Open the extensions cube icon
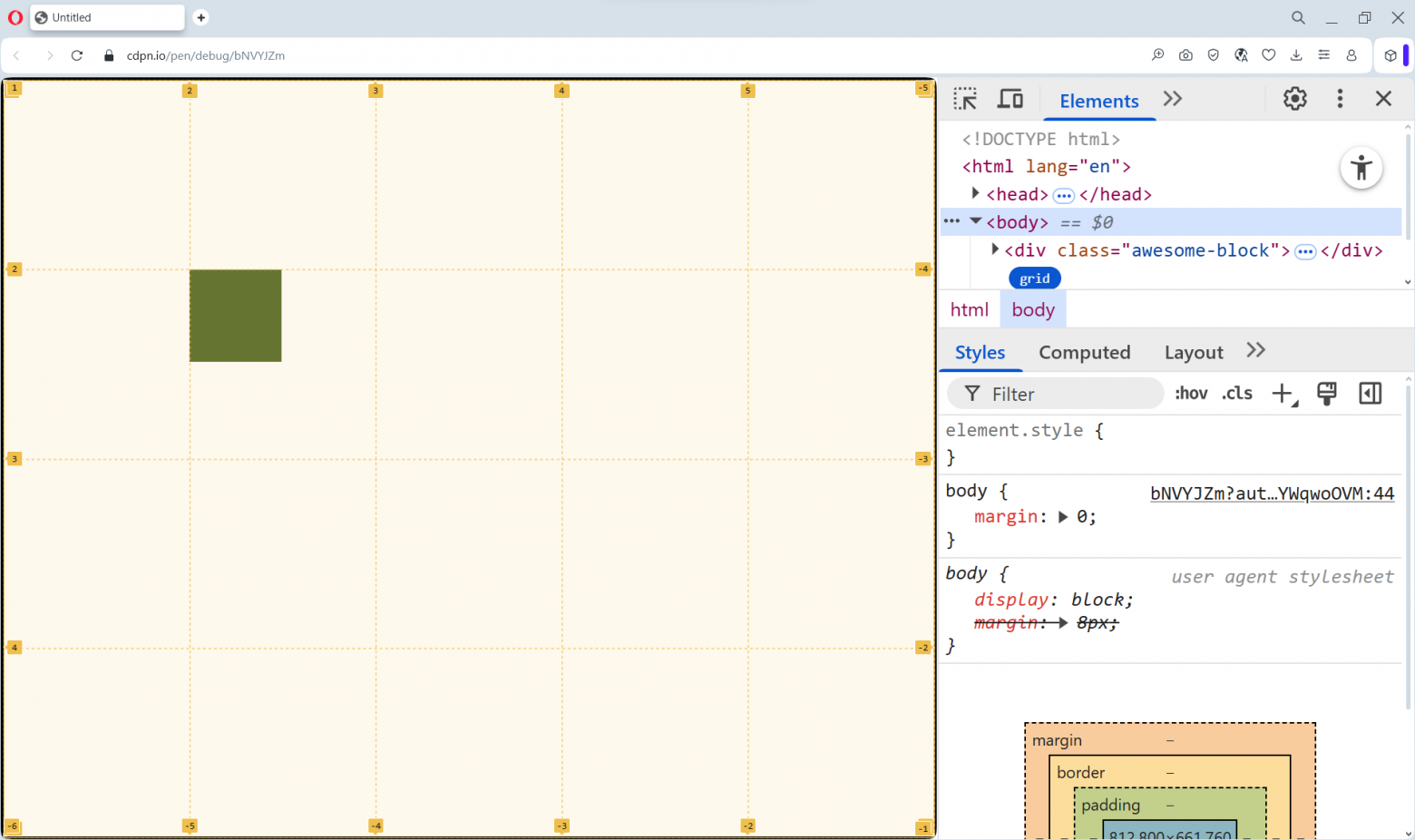The width and height of the screenshot is (1415, 840). pos(1391,55)
